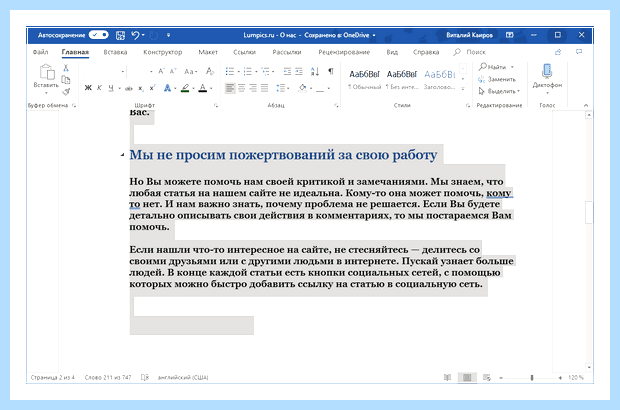The width and height of the screenshot is (620, 410).
Task: Open the Выделить dropdown
Action: pos(499,91)
